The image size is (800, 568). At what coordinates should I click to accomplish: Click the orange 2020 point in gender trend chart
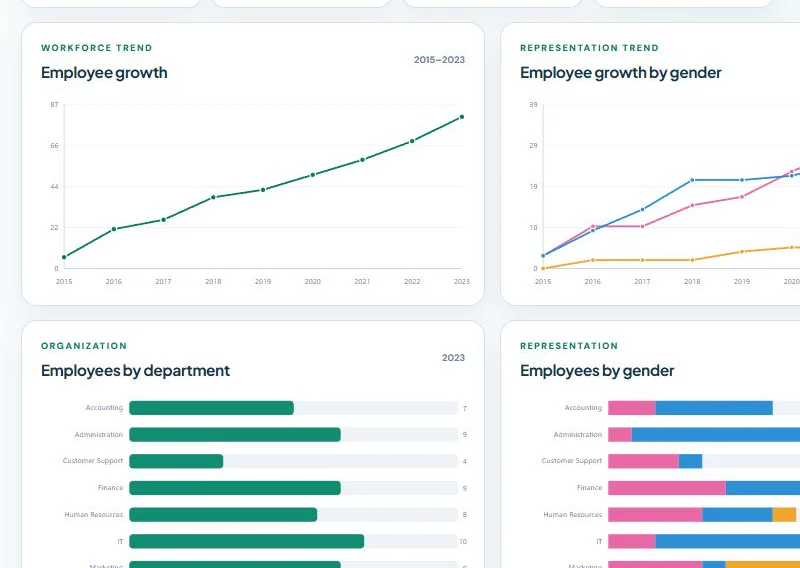coord(792,248)
